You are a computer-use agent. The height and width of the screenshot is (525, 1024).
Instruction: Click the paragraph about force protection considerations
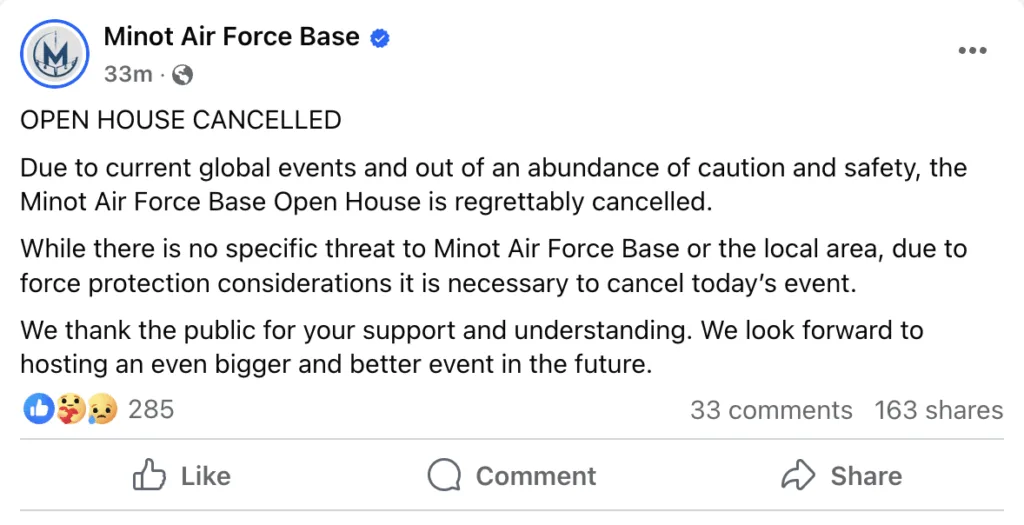tap(494, 266)
